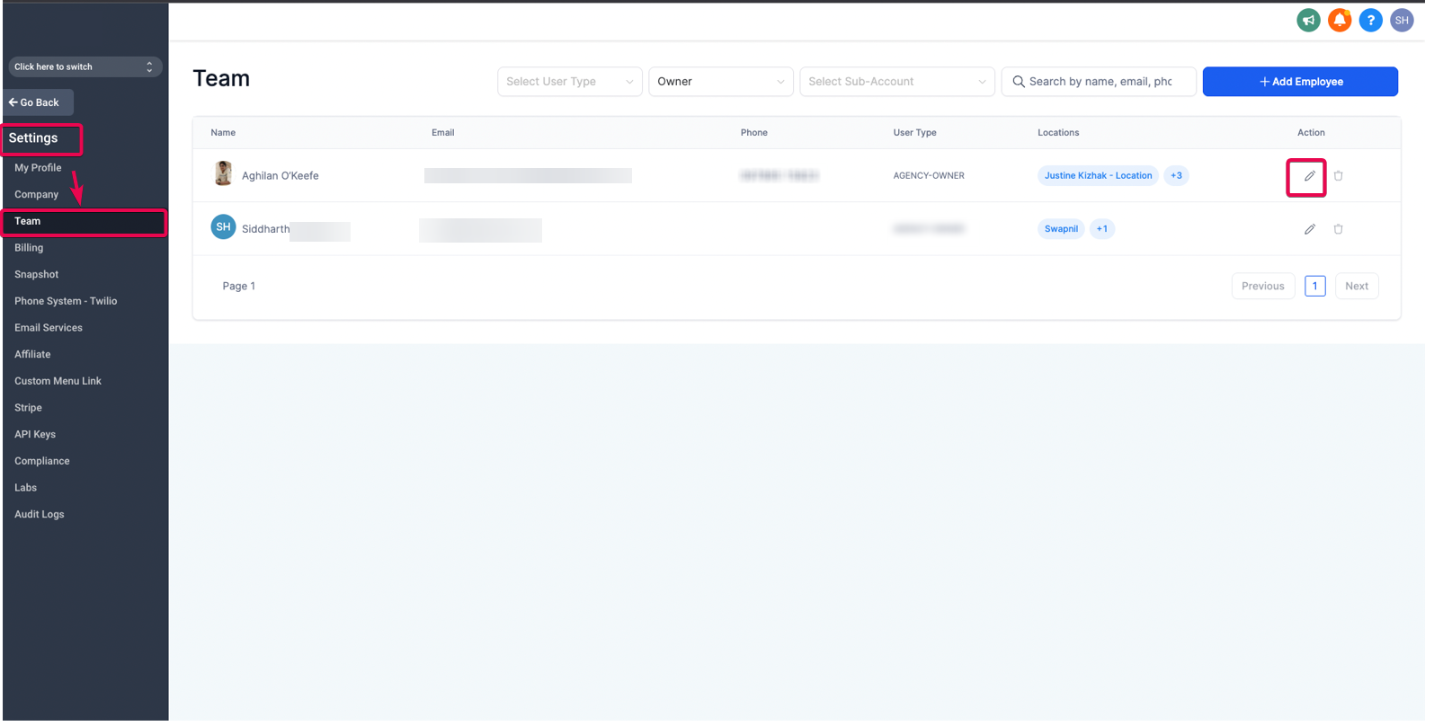Click the green megaphone announcements icon
Viewport: 1434px width, 726px height.
click(1308, 20)
